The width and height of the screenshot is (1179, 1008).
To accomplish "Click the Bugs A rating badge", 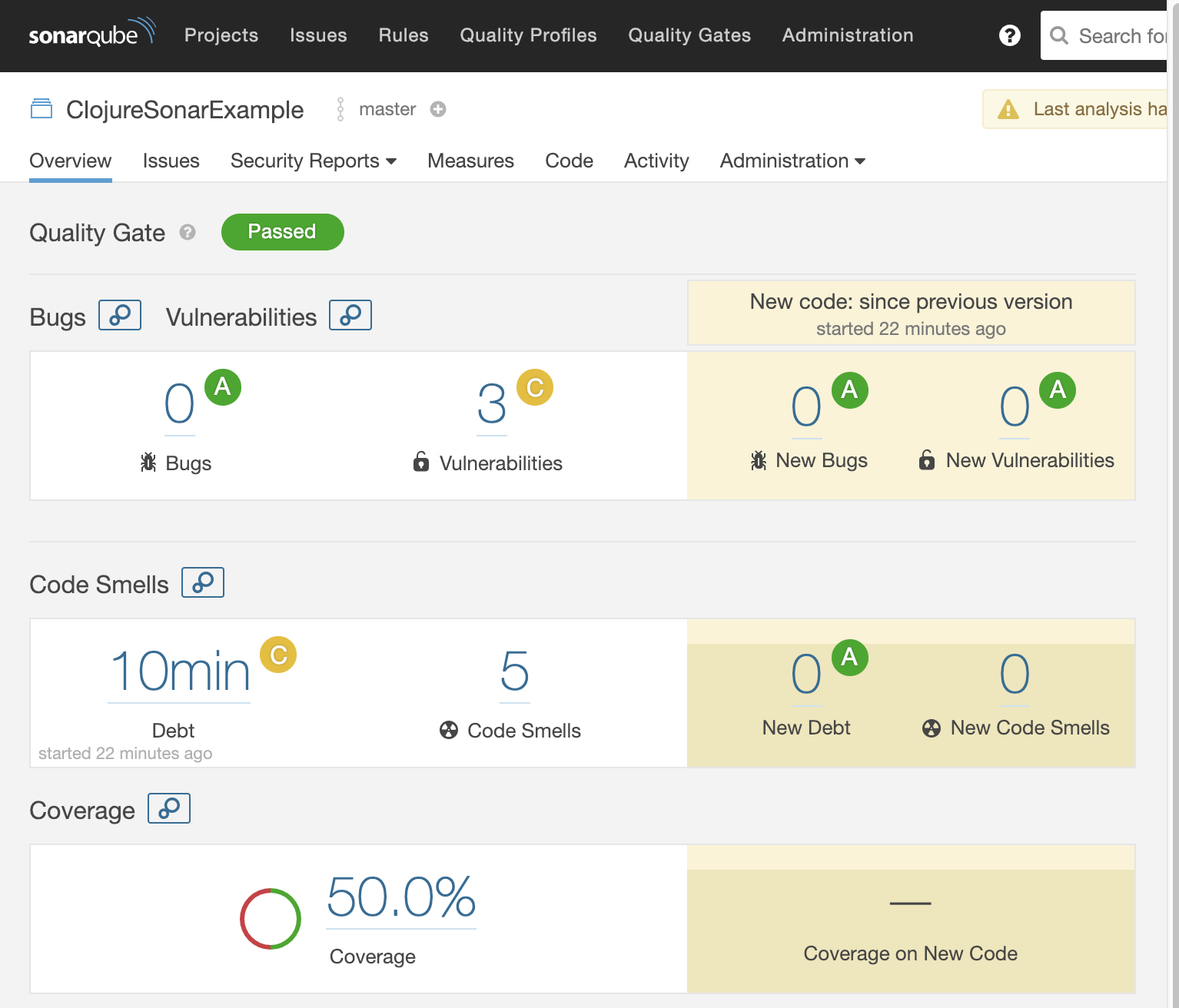I will pyautogui.click(x=223, y=386).
